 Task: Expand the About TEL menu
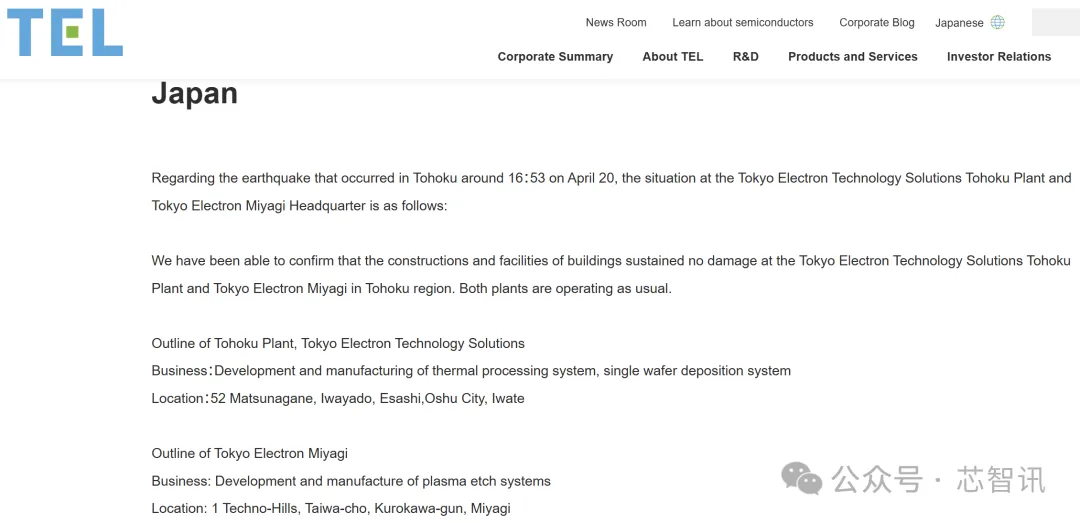(x=673, y=57)
